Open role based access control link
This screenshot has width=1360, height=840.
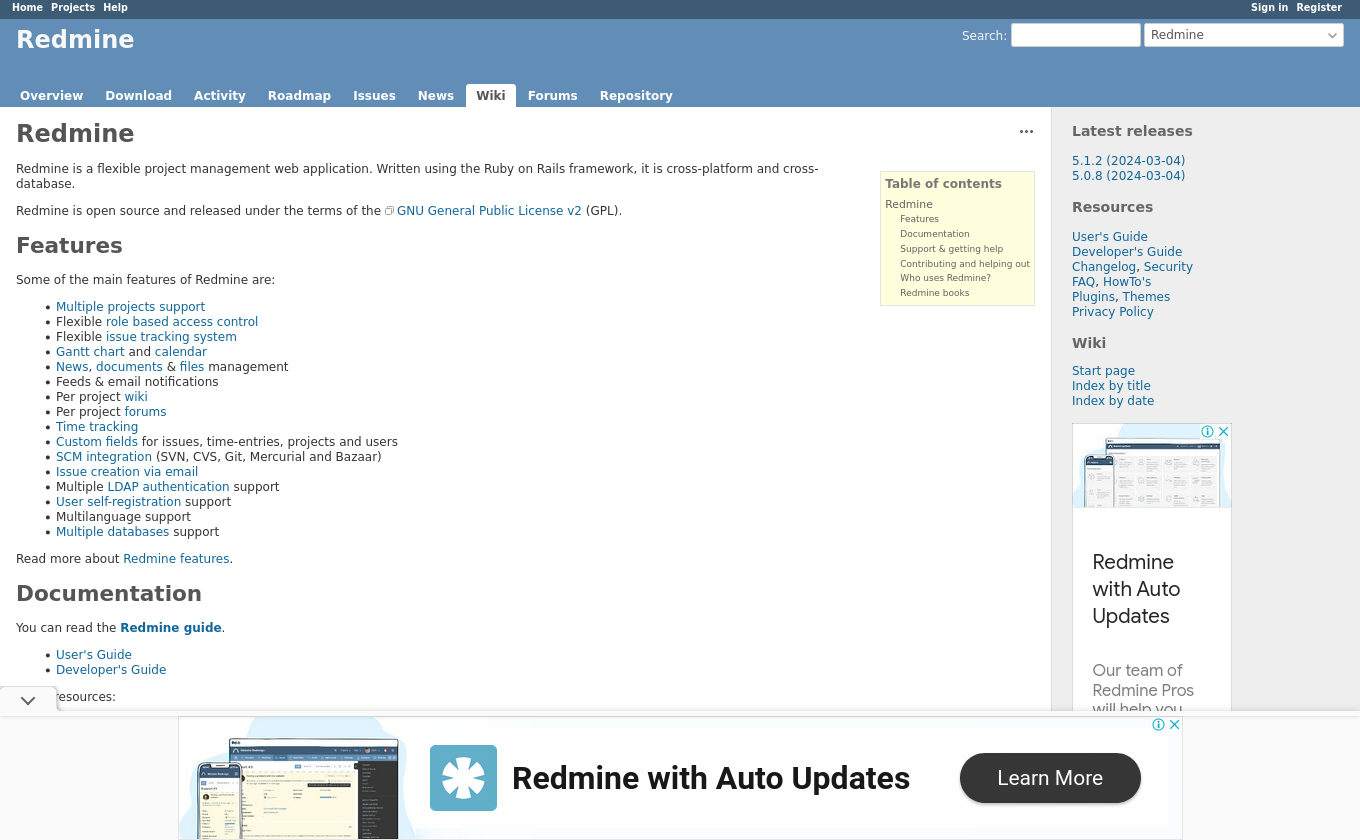182,322
